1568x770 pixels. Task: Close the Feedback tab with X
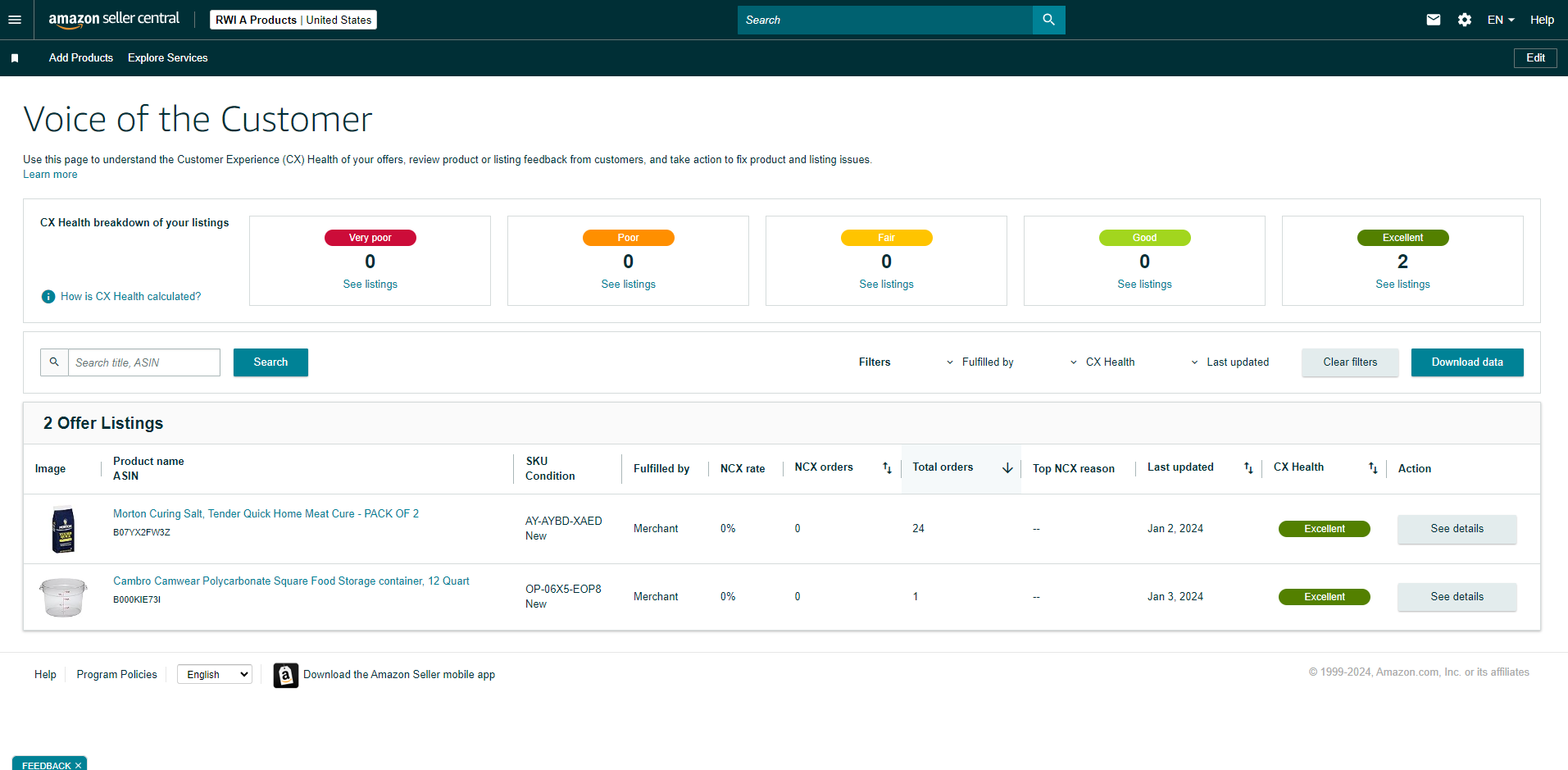[79, 765]
